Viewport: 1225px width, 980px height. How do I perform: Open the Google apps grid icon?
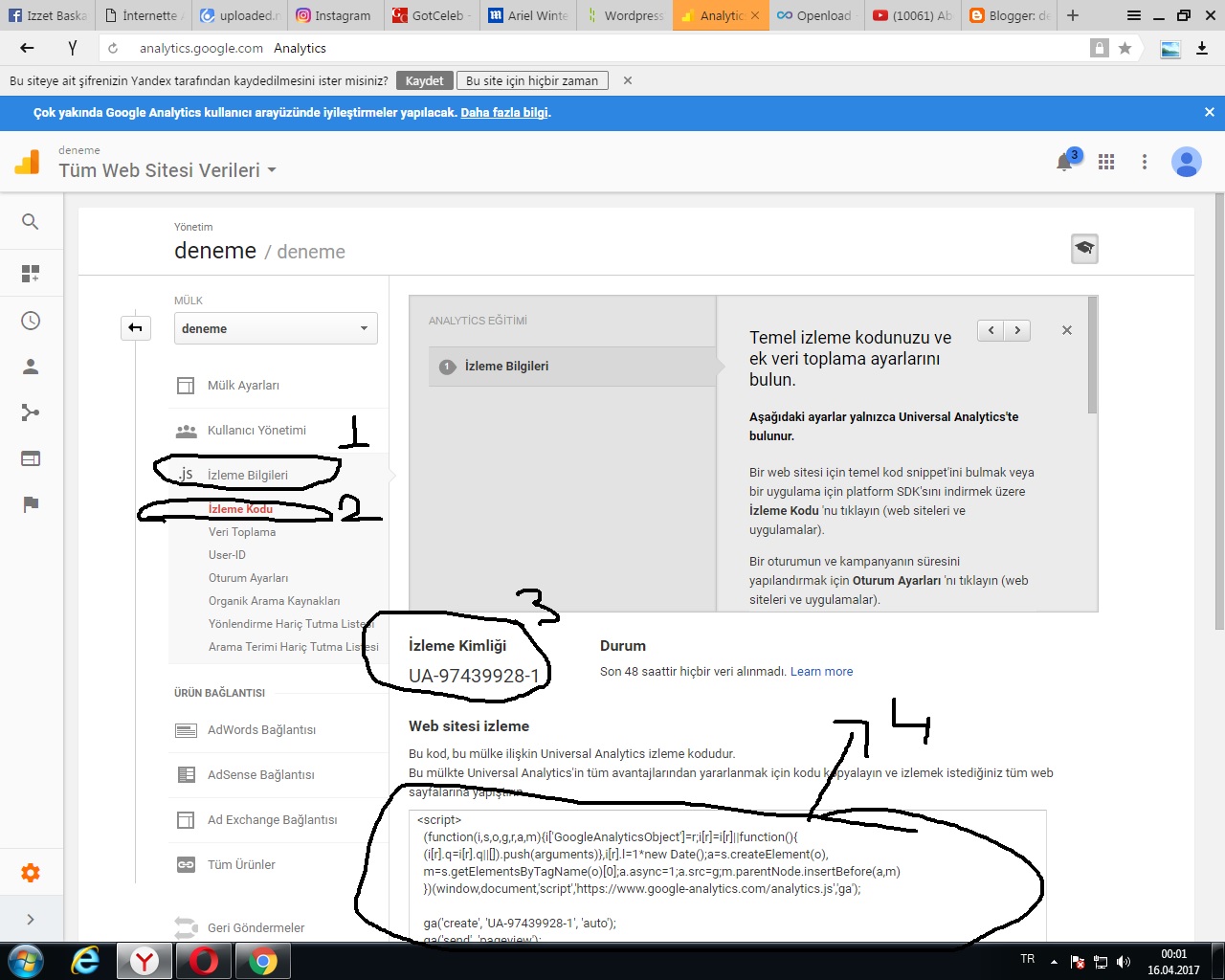(x=1106, y=162)
